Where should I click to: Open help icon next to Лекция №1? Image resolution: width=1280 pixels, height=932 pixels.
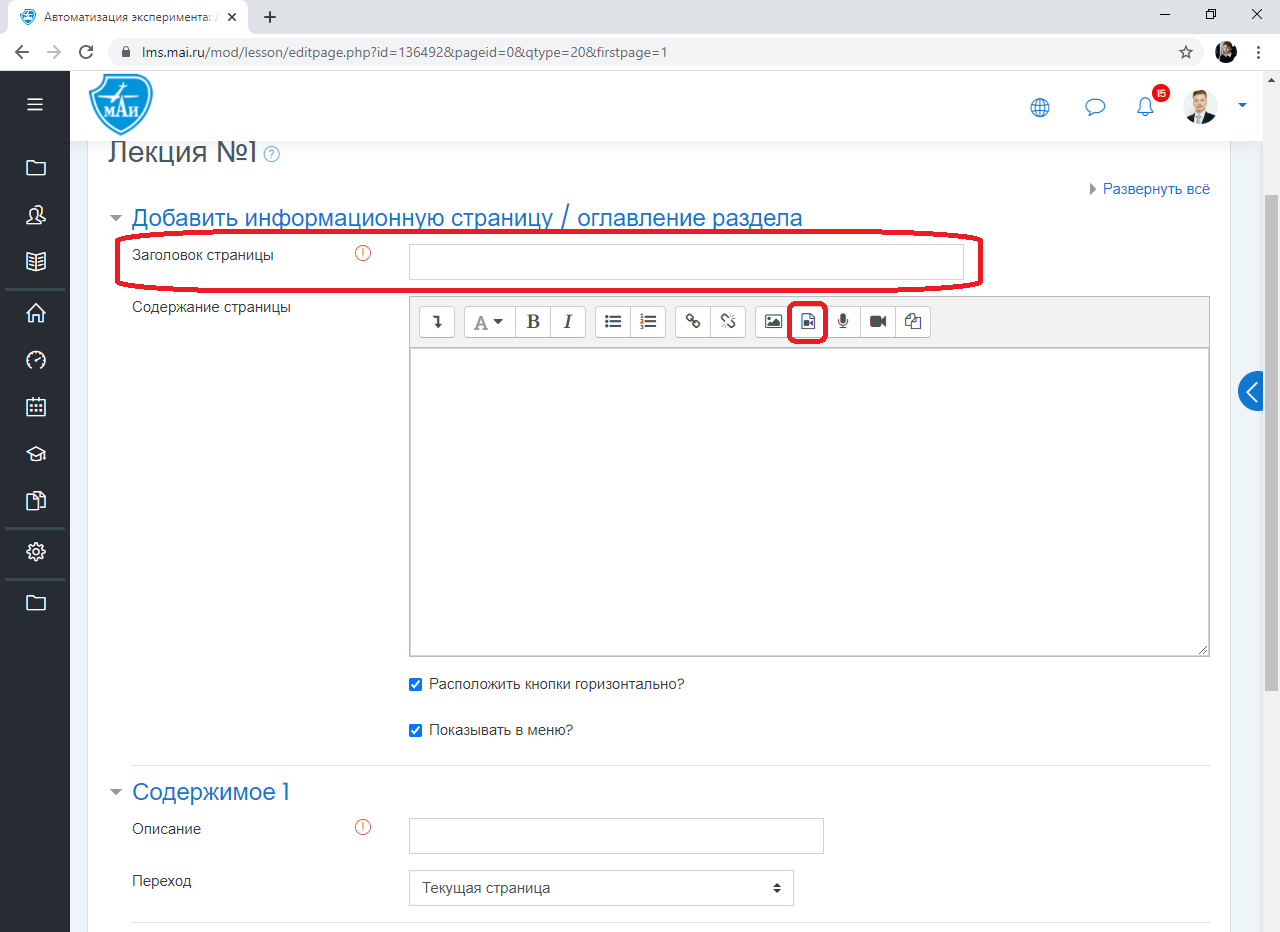pos(272,154)
